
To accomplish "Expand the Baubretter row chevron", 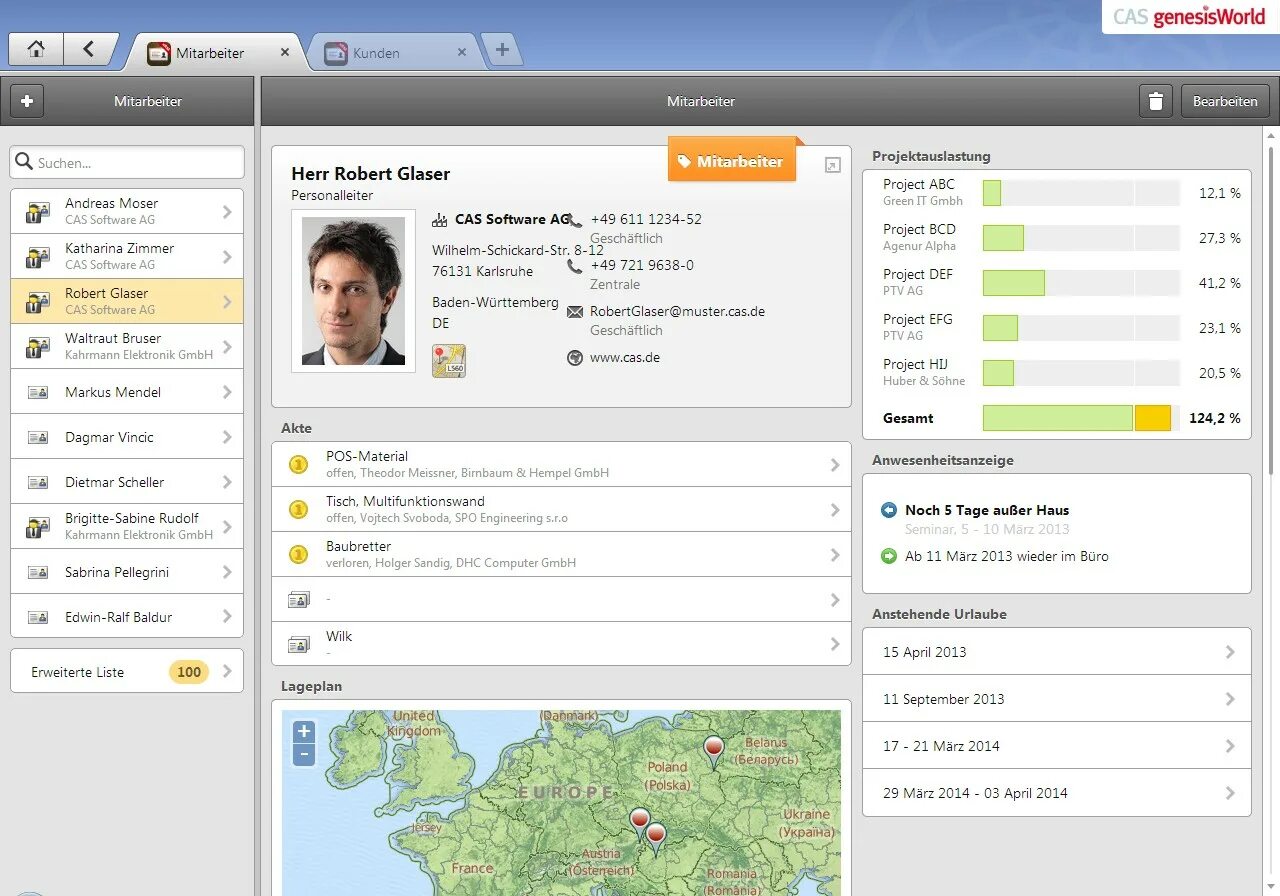I will pos(835,554).
